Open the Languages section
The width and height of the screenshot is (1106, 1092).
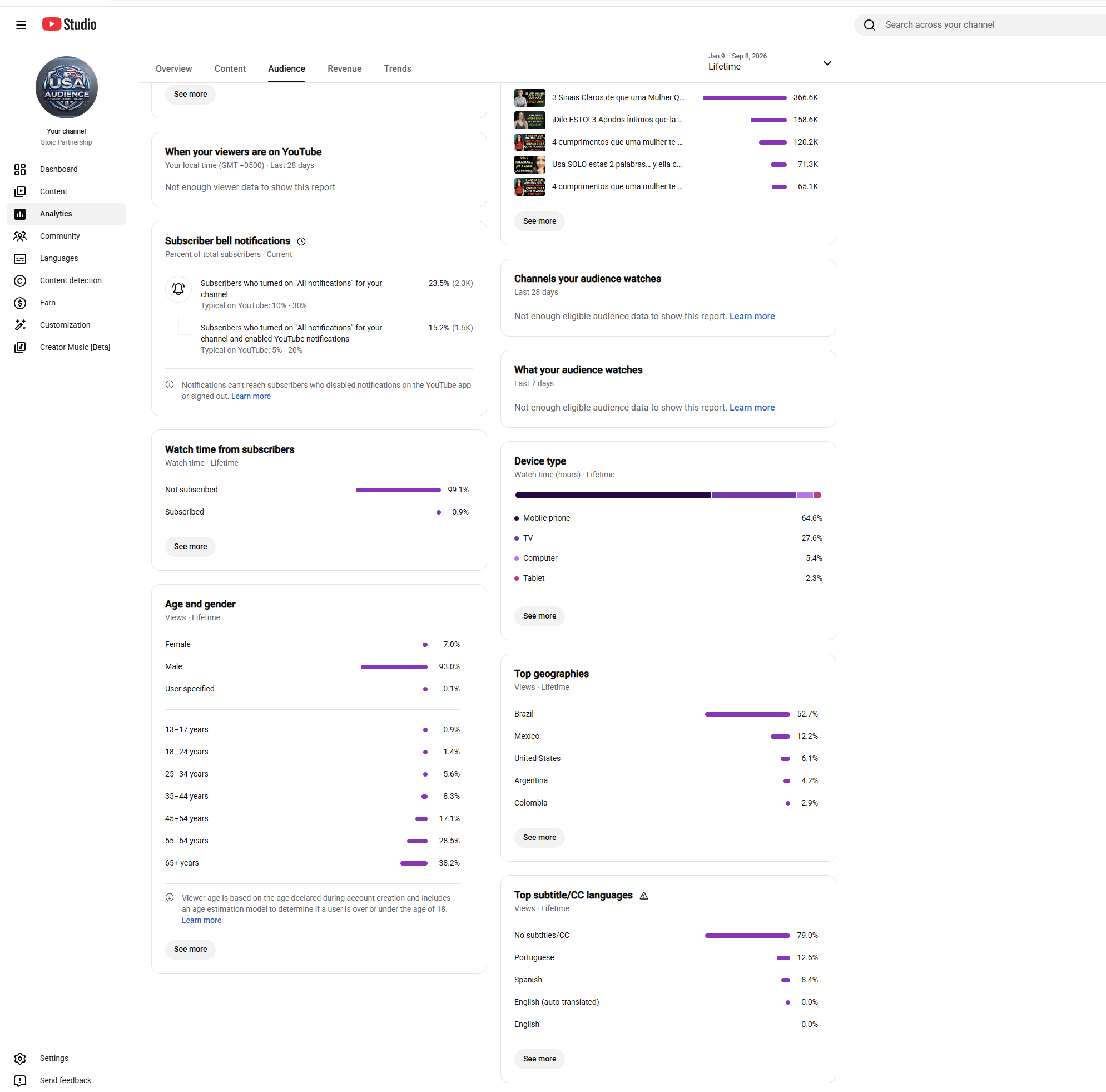[66, 259]
